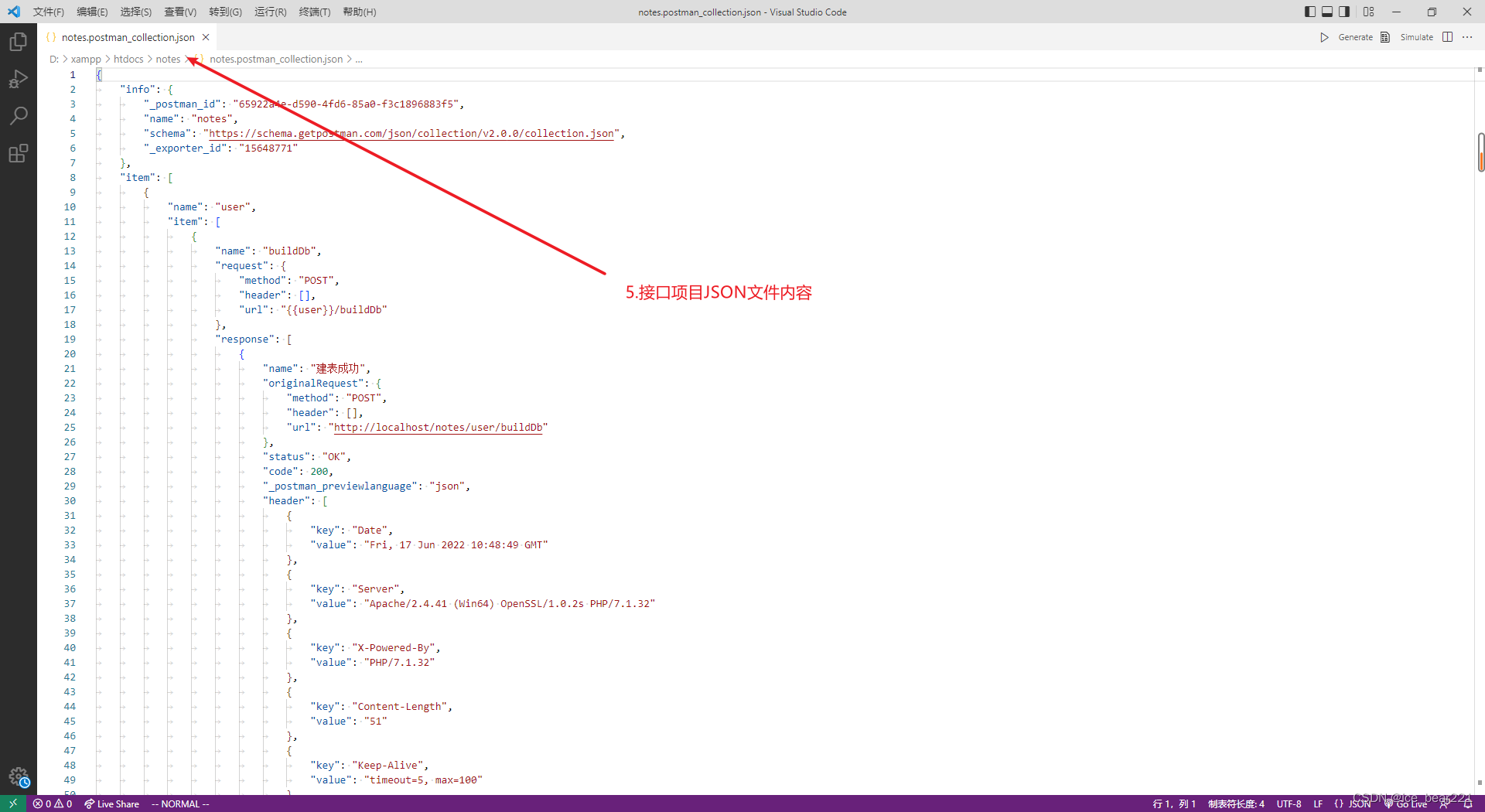Open the notifications bell
The image size is (1485, 812).
coord(1467,804)
